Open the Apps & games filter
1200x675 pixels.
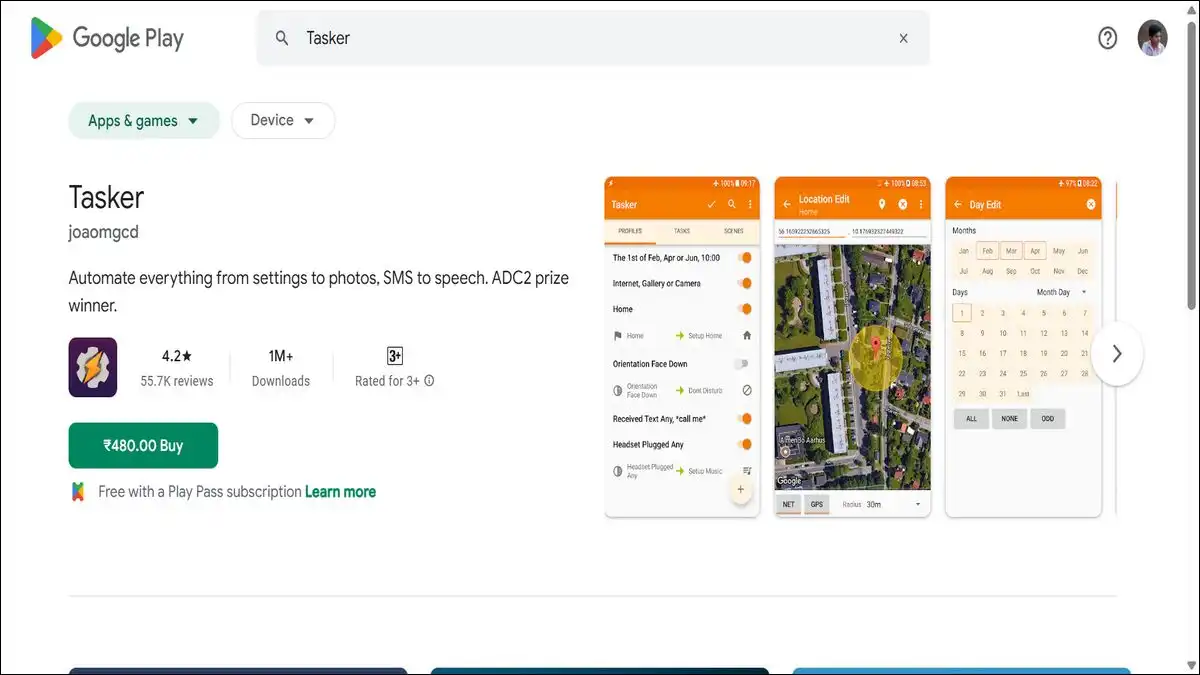coord(144,121)
